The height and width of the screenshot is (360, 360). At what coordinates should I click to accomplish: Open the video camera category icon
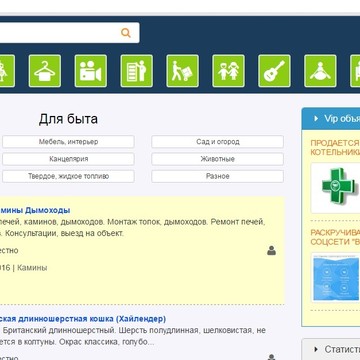coord(91,71)
